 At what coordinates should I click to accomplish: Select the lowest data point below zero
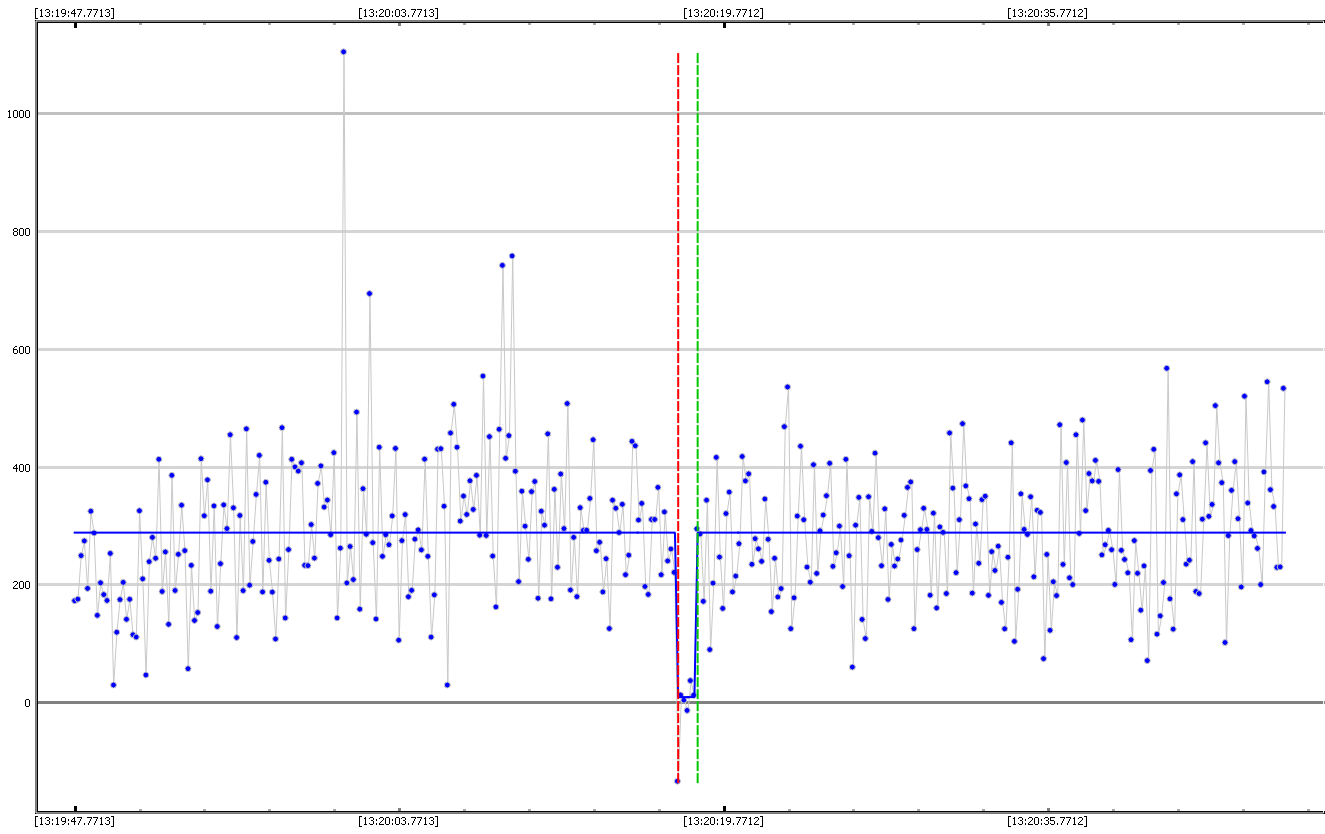coord(677,781)
